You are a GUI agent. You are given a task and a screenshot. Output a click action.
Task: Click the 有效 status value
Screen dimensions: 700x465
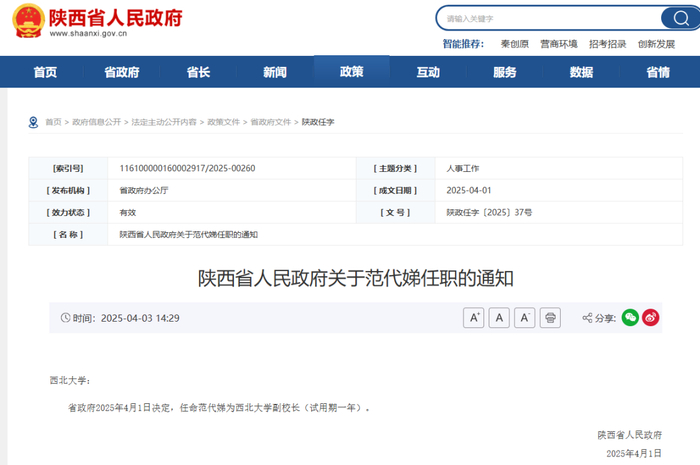128,212
